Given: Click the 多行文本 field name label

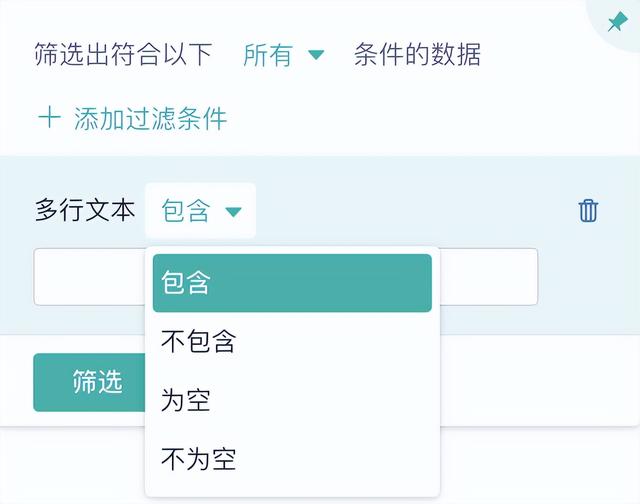Looking at the screenshot, I should [x=85, y=211].
